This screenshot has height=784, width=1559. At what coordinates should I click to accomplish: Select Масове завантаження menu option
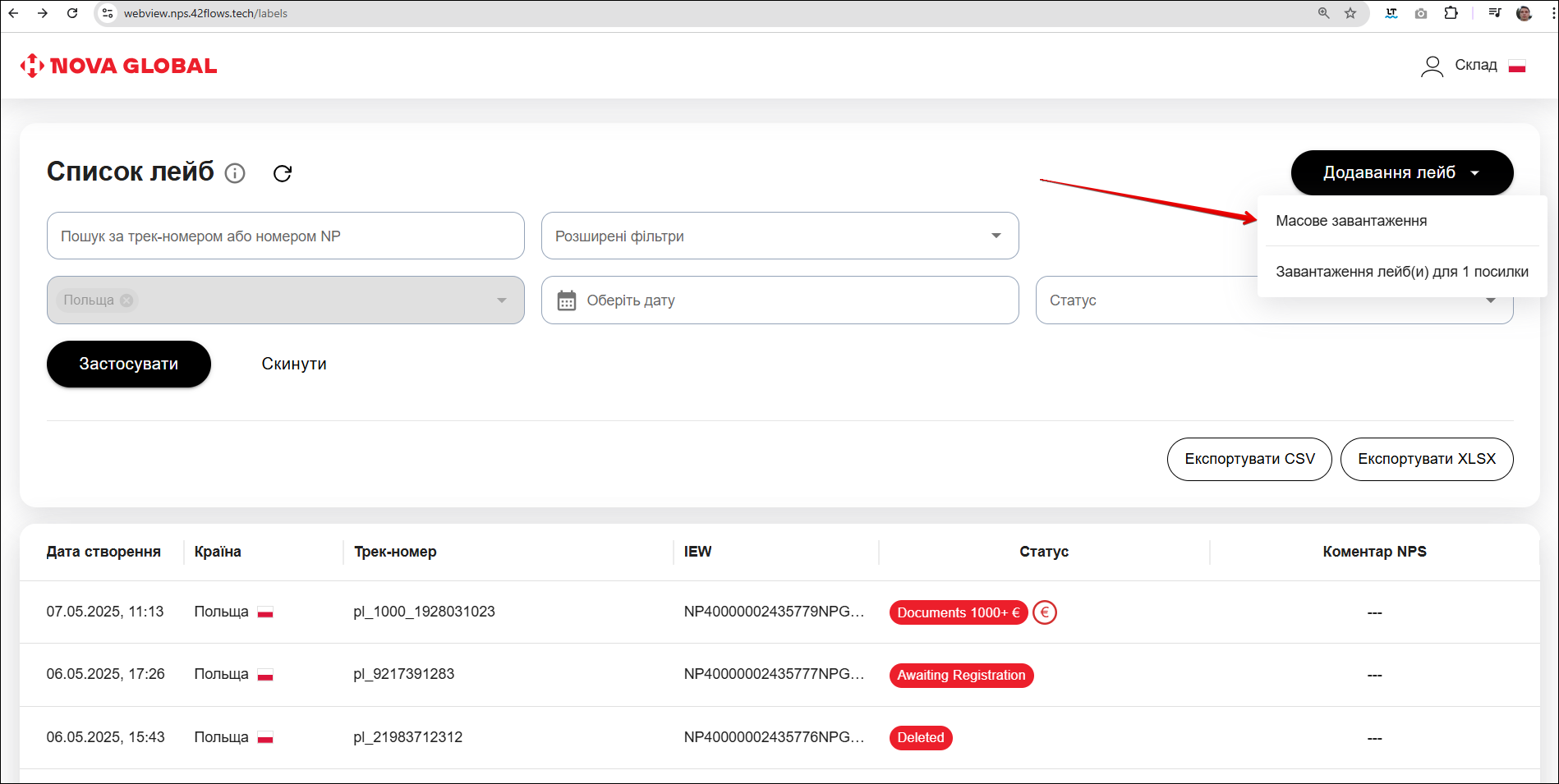coord(1351,221)
